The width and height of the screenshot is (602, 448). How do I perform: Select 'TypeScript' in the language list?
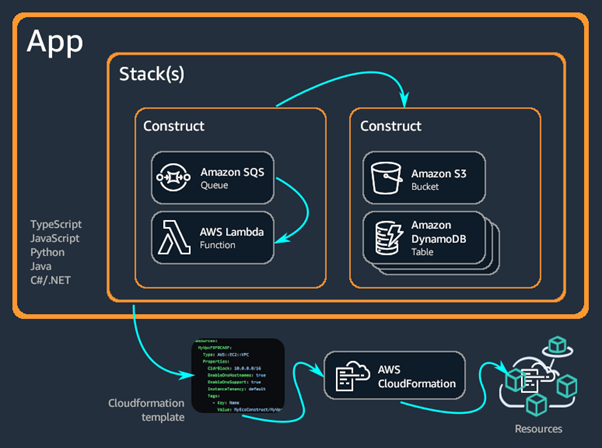tap(58, 222)
